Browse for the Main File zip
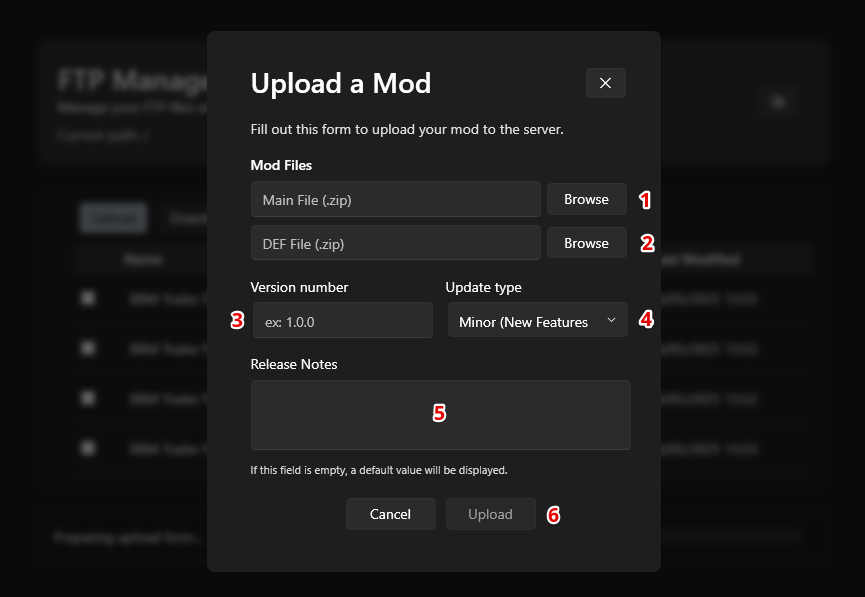 pos(586,199)
